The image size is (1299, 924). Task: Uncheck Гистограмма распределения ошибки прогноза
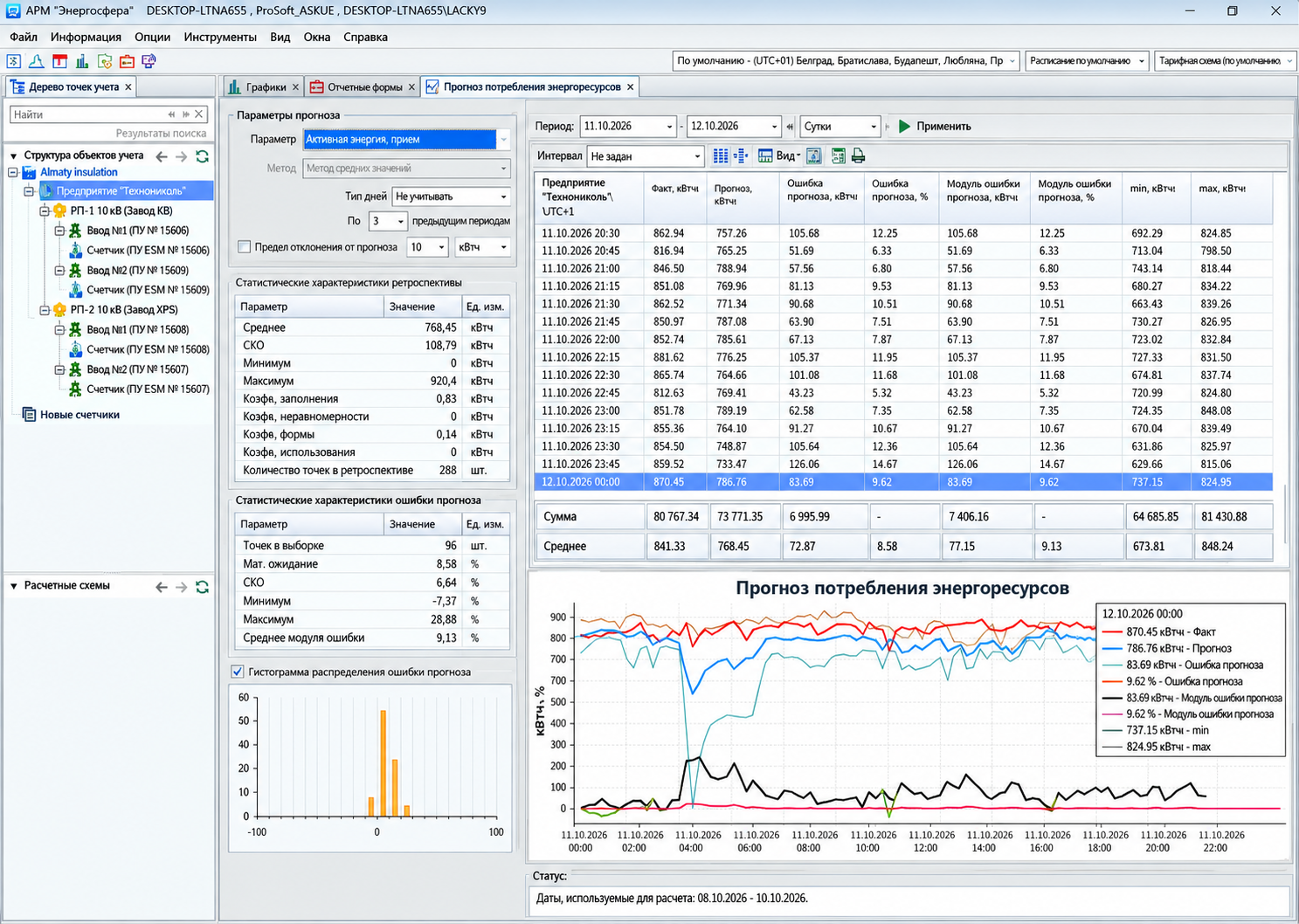pyautogui.click(x=238, y=672)
